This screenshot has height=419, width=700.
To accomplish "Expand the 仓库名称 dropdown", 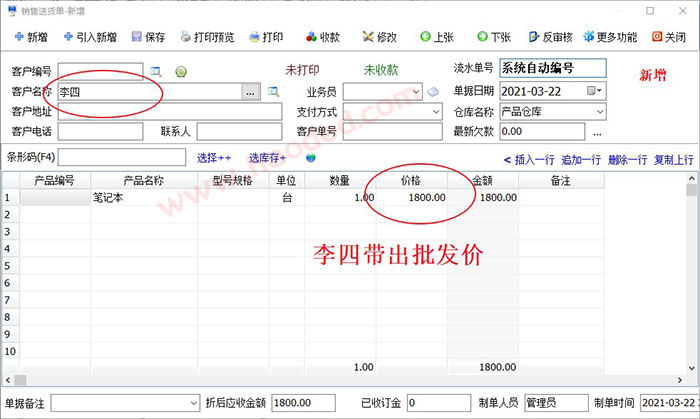I will tap(600, 112).
